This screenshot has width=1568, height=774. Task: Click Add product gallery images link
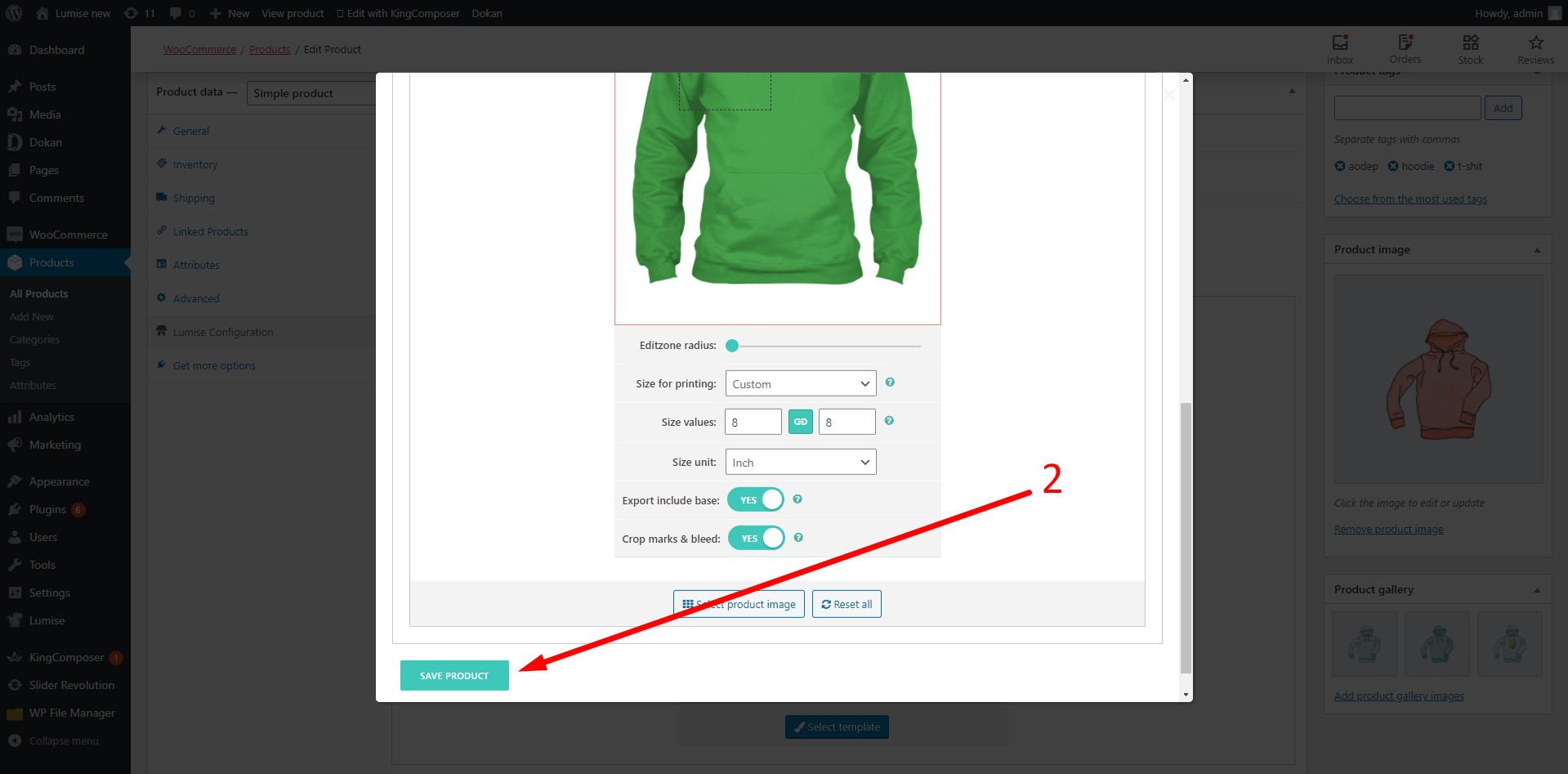point(1399,696)
